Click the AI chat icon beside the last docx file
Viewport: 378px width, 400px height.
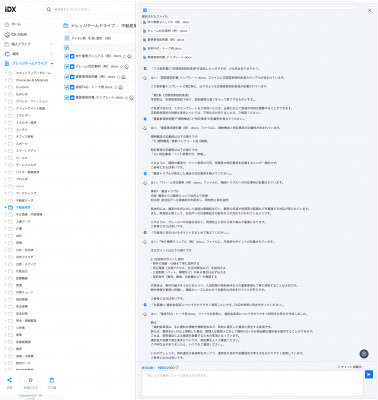131,98
